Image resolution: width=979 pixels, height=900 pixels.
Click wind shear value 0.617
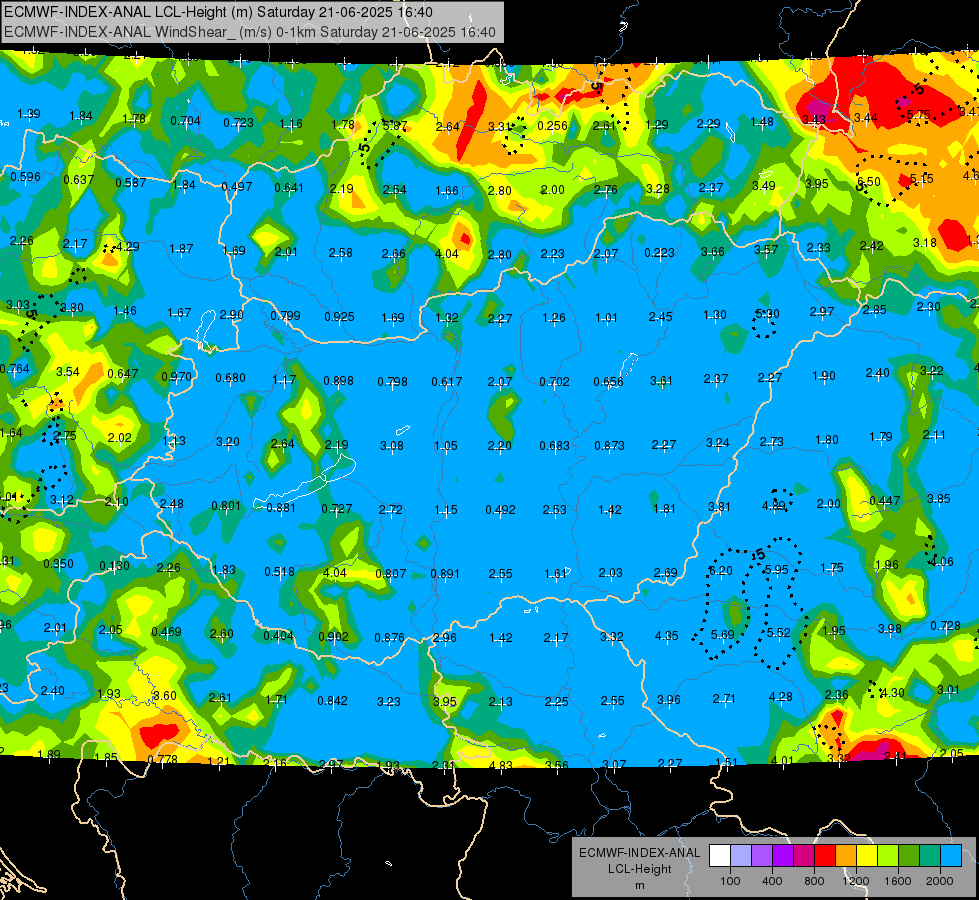click(x=446, y=382)
